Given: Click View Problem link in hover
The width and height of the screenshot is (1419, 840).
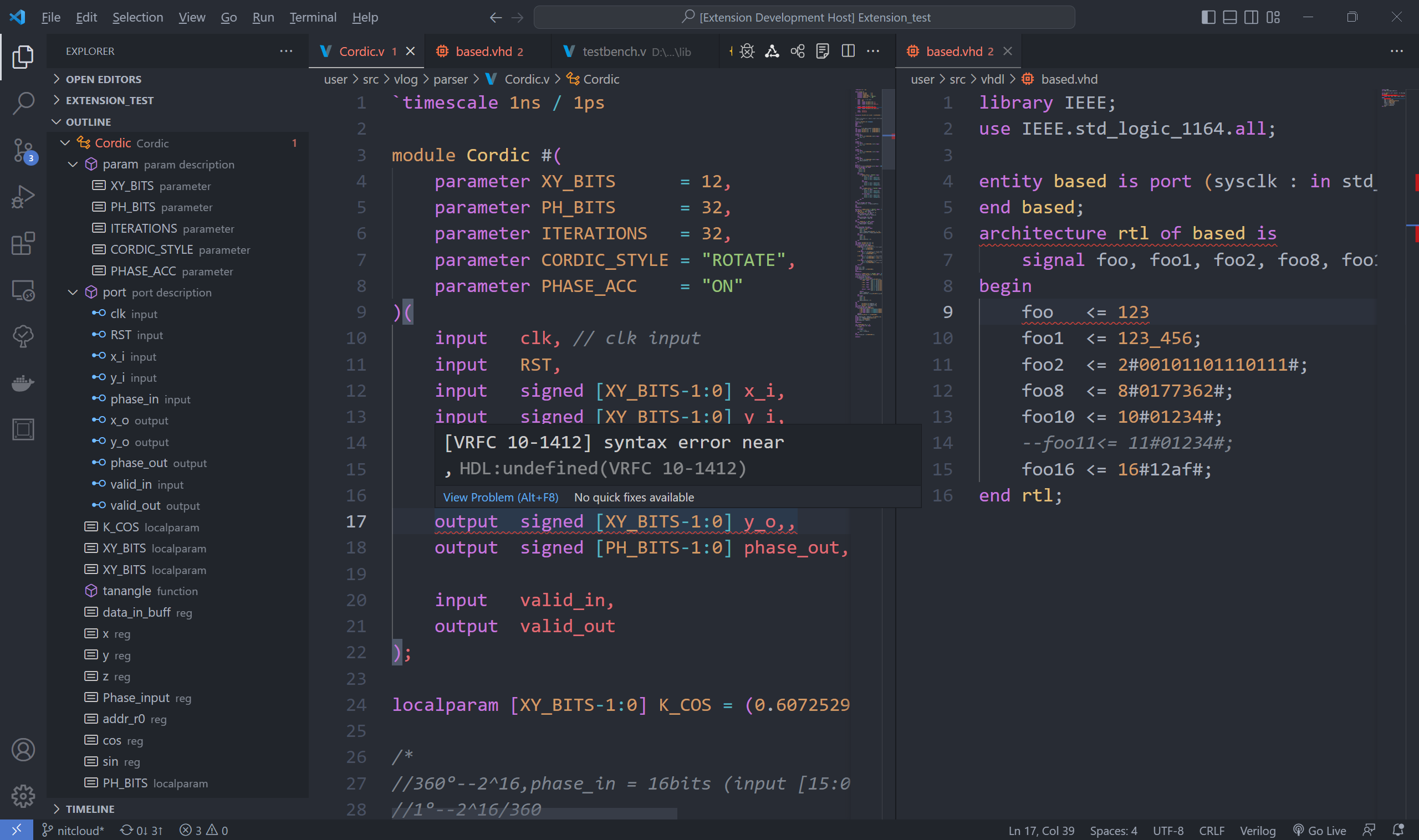Looking at the screenshot, I should pyautogui.click(x=500, y=497).
